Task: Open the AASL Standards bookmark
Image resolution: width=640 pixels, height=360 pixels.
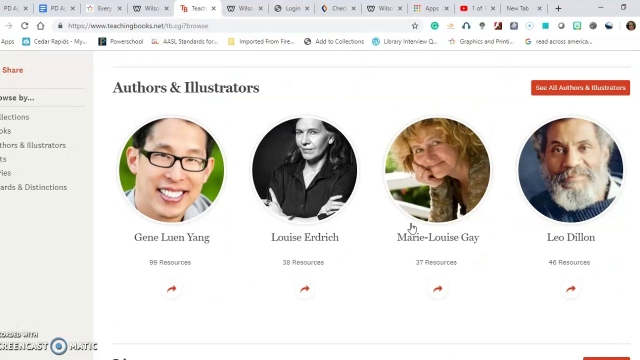Action: pos(185,42)
